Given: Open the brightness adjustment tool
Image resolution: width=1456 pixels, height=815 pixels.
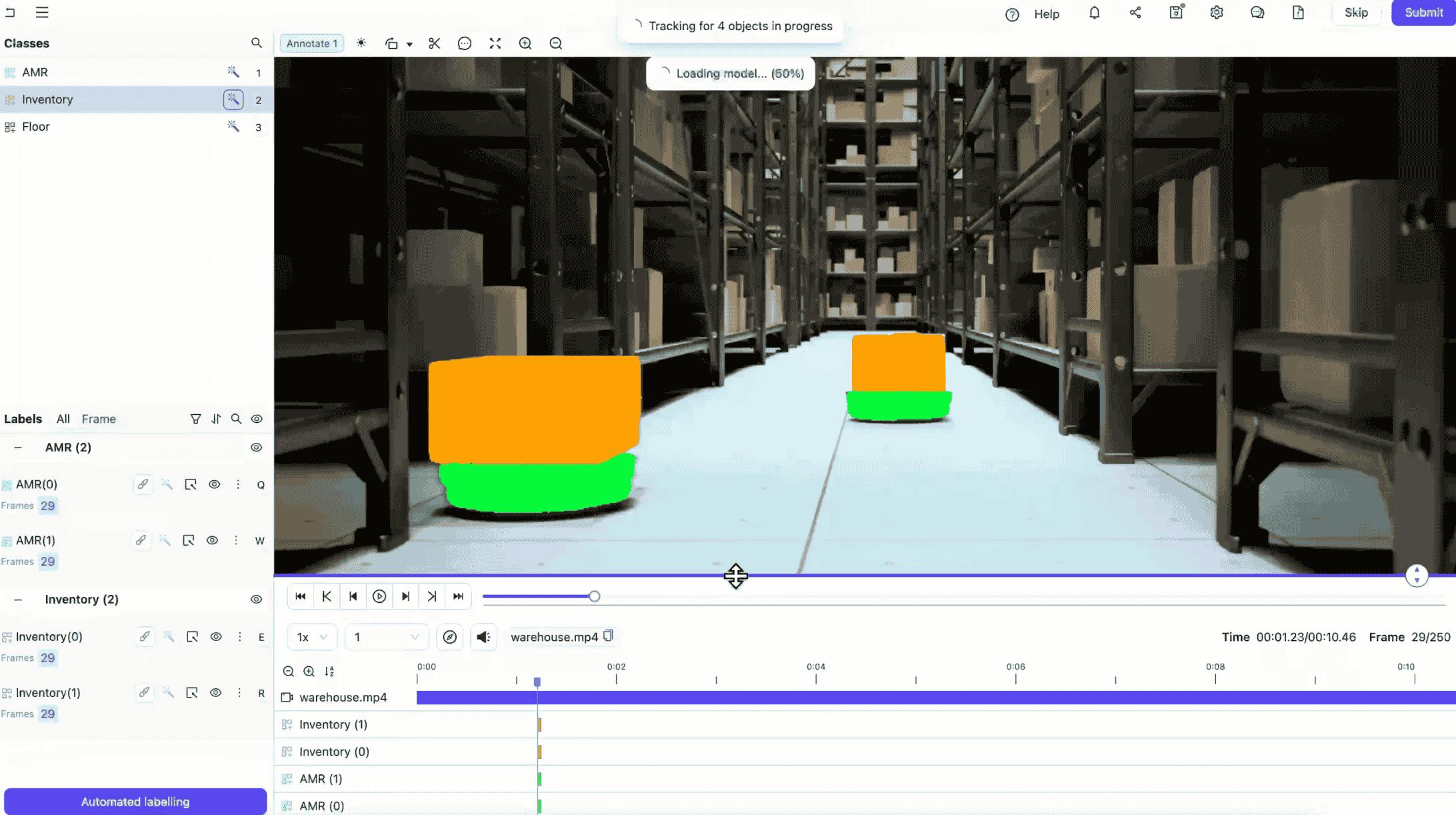Looking at the screenshot, I should pos(361,43).
